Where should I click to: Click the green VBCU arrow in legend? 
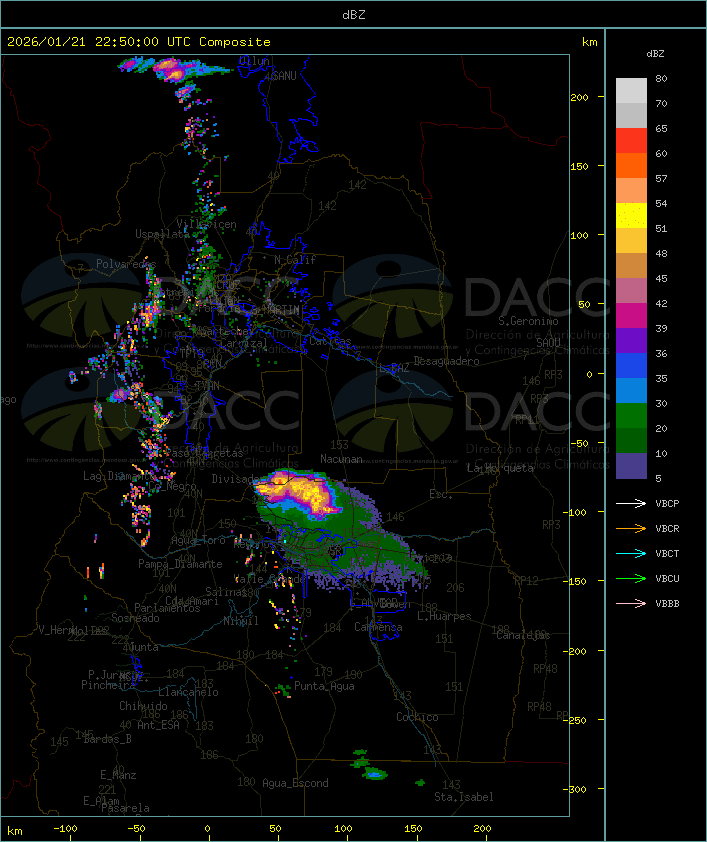point(631,578)
